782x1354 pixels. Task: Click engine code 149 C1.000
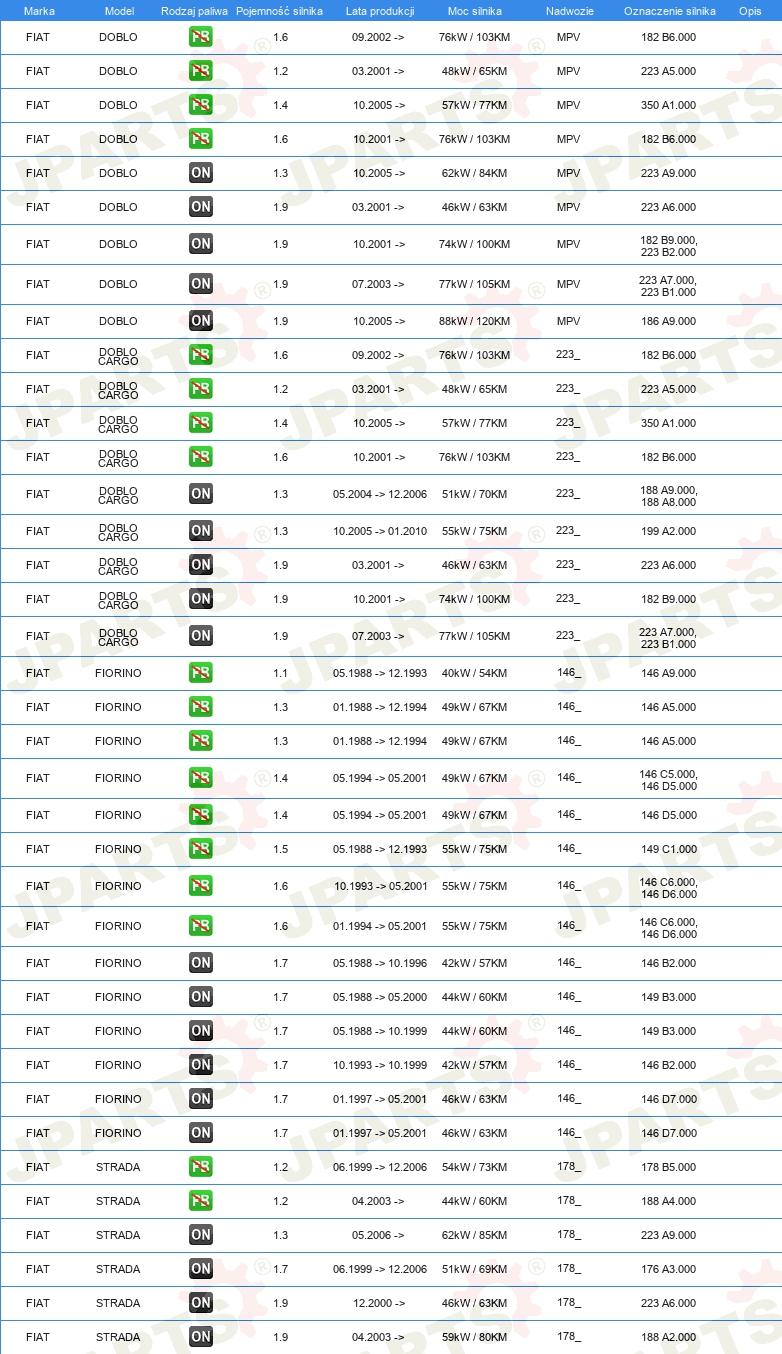pos(669,849)
